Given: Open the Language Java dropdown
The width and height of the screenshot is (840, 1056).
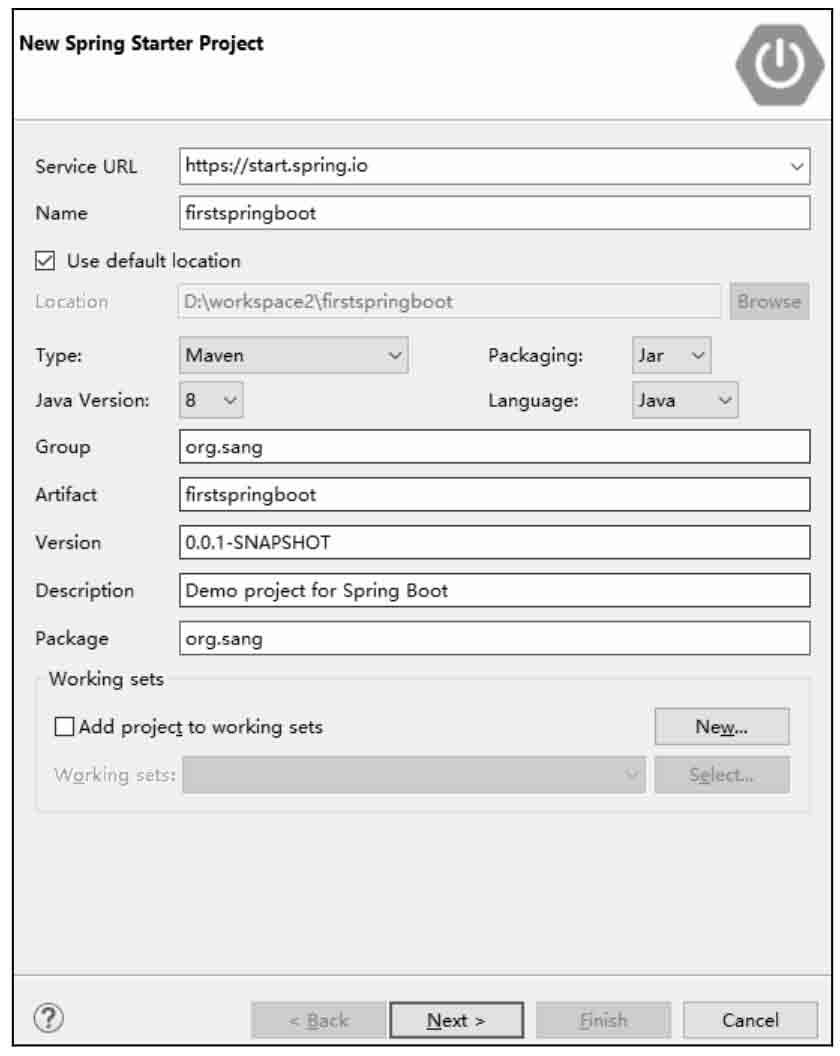Looking at the screenshot, I should [684, 400].
